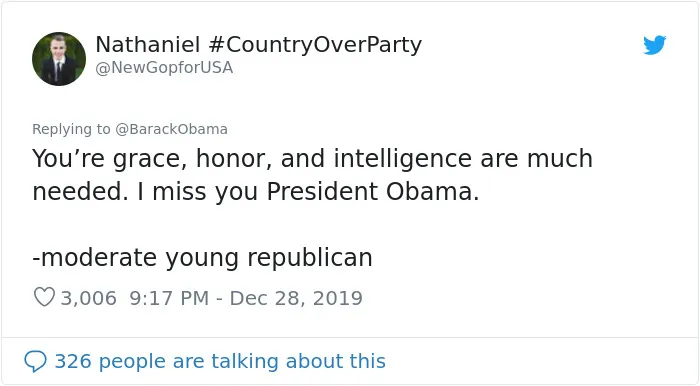Click the Dec 28, 2019 date
700x386 pixels.
(296, 298)
